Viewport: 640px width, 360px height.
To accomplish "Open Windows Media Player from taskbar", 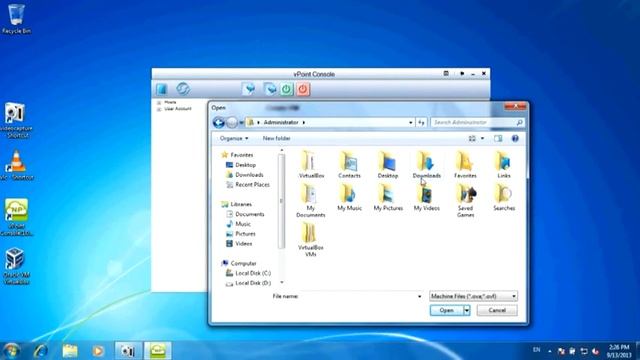I will pos(98,351).
